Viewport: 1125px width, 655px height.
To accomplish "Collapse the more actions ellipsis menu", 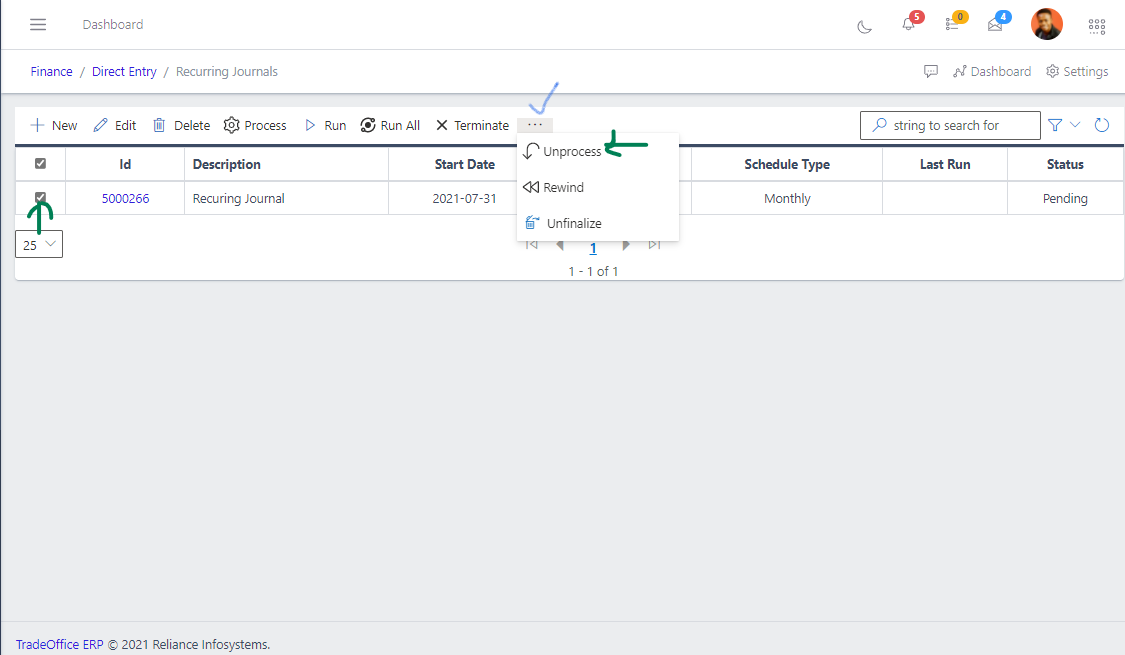I will click(x=535, y=125).
